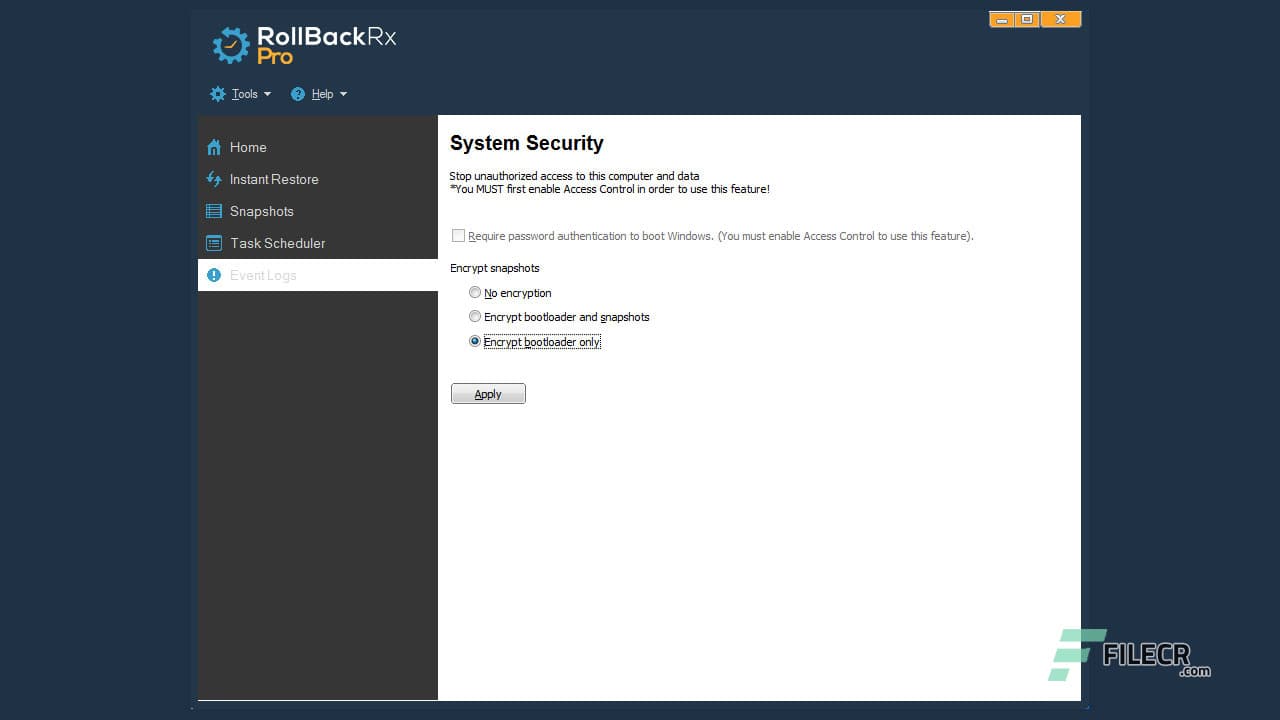Expand the chevron next to Help
Image resolution: width=1280 pixels, height=720 pixels.
[342, 94]
